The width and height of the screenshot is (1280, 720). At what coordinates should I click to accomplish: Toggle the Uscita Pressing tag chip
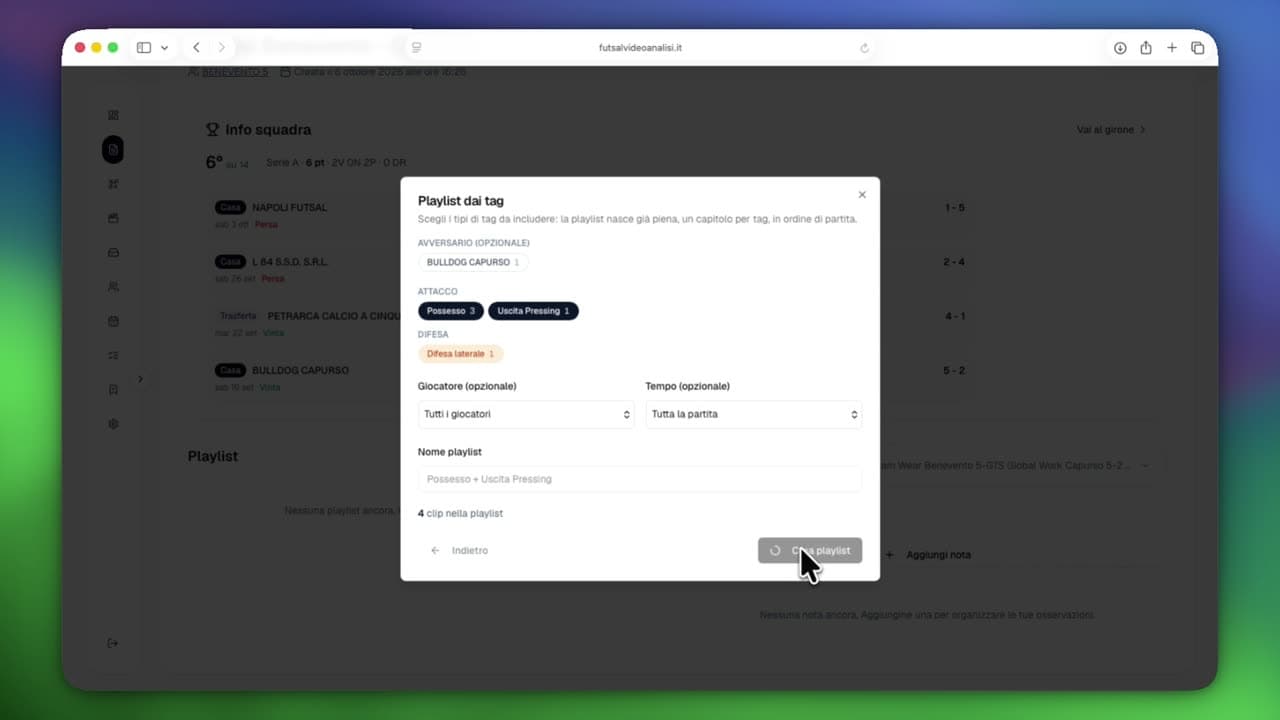coord(533,311)
